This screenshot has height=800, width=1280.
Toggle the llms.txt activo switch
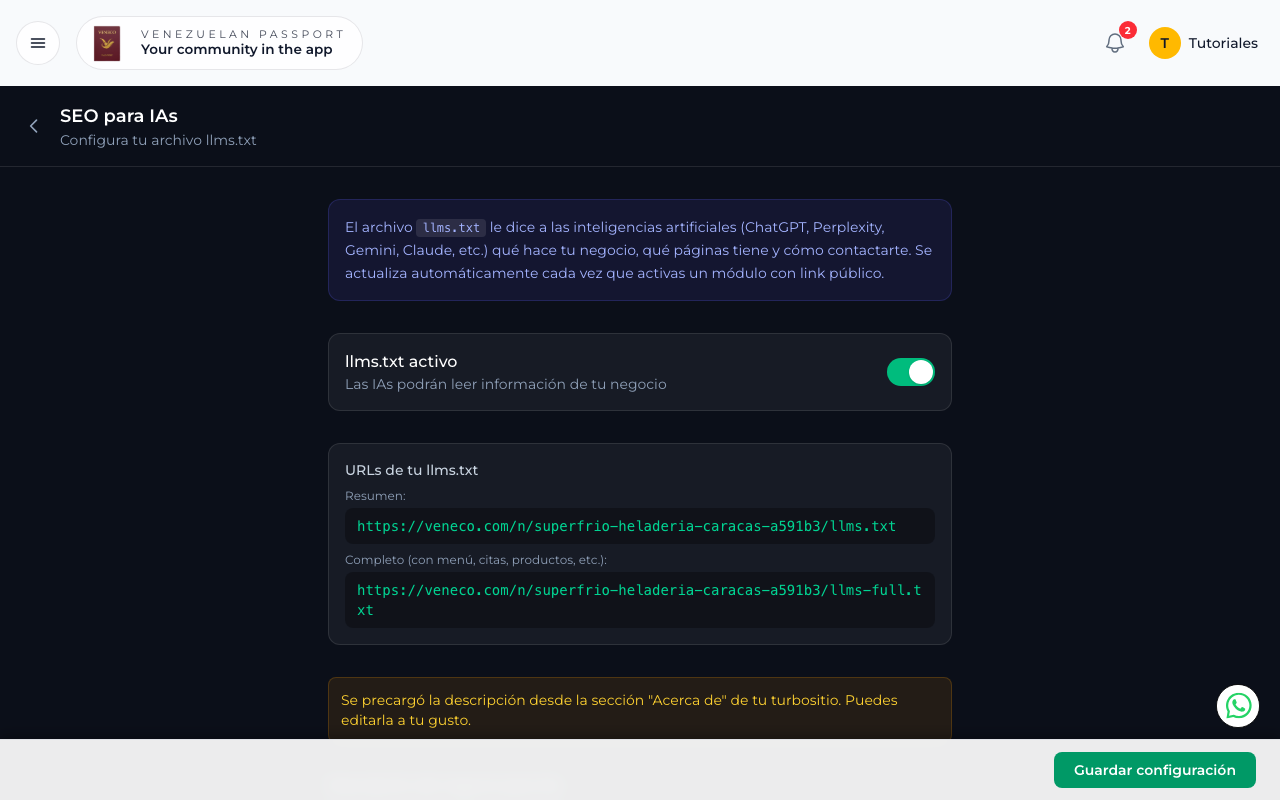911,372
